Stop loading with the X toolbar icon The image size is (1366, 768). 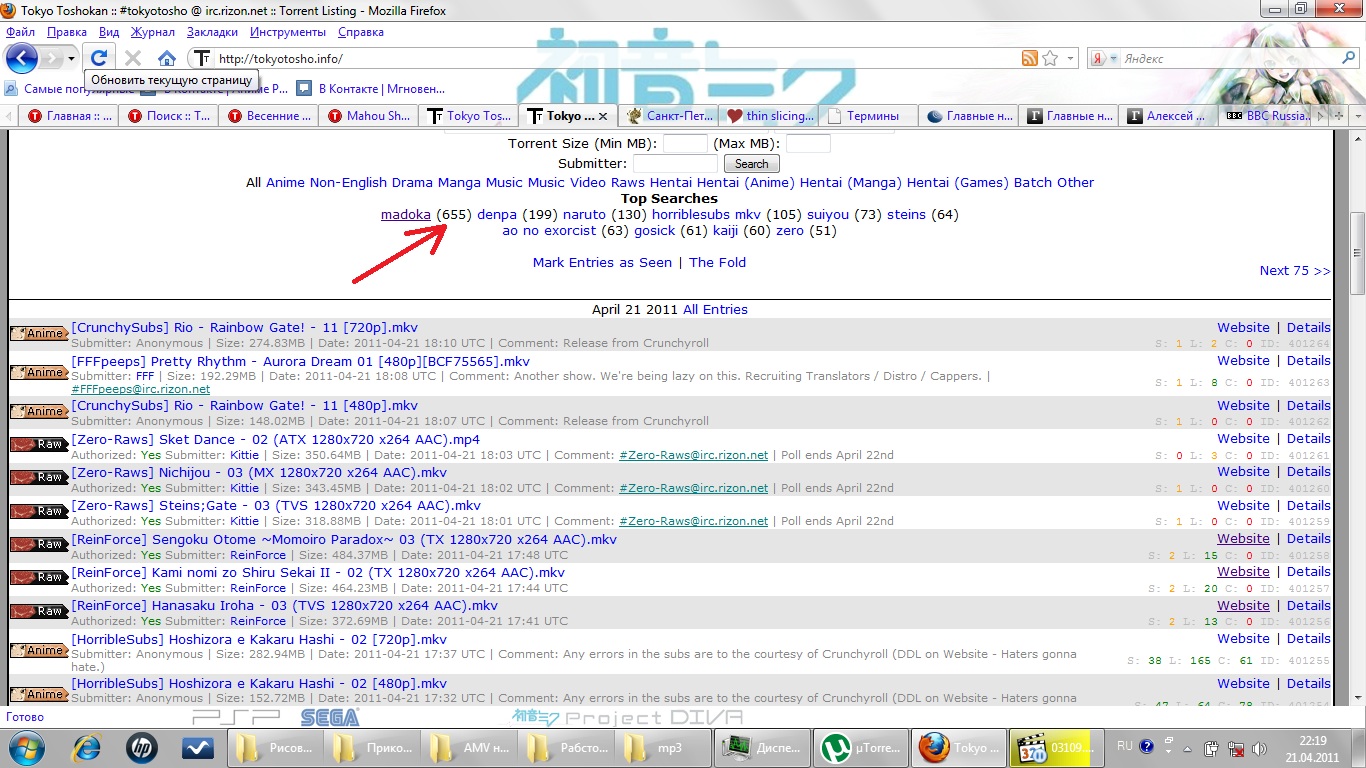pyautogui.click(x=133, y=58)
